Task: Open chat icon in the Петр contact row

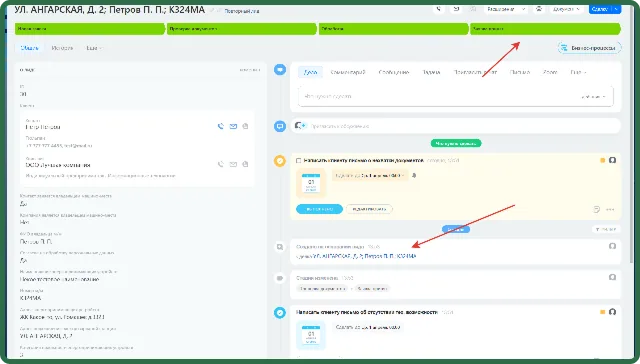Action: (x=245, y=127)
